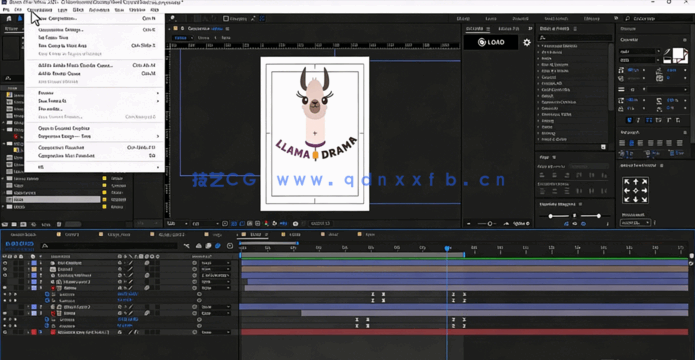Screen dimensions: 695x360
Task: Click the Effects & Presets search field
Action: [x=574, y=38]
